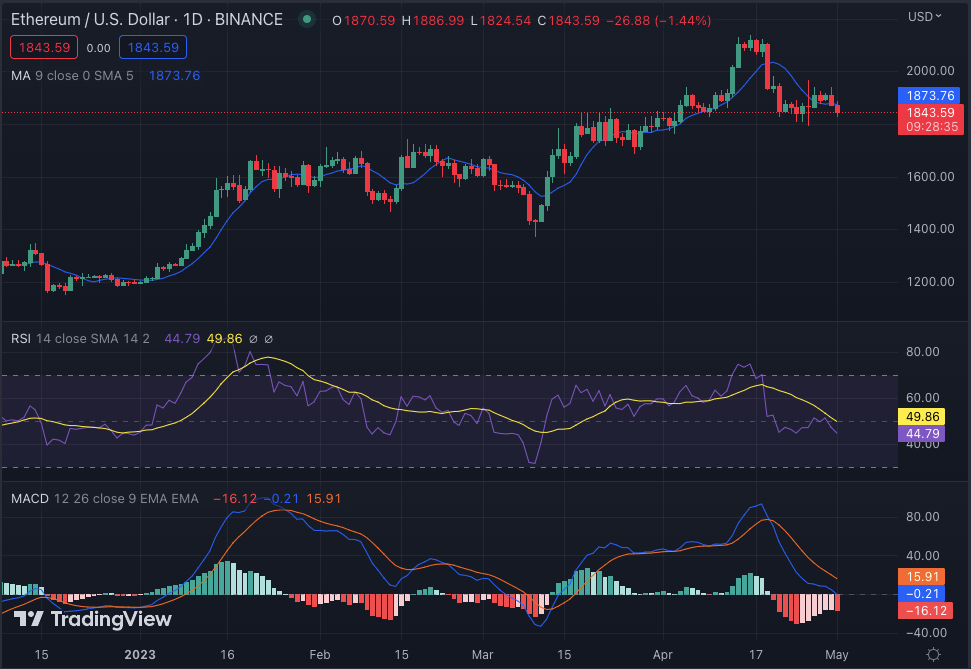971x669 pixels.
Task: Click the 17 date label on the time axis
Action: coord(755,654)
